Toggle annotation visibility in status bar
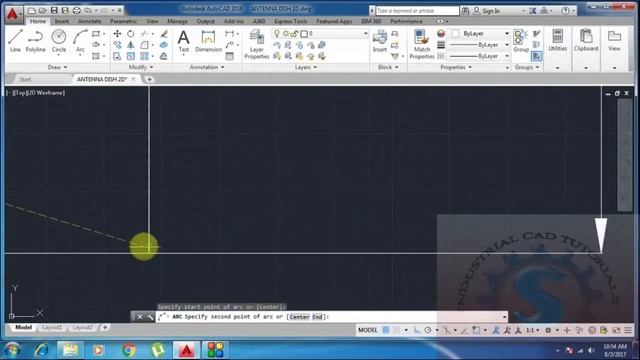 [x=496, y=330]
